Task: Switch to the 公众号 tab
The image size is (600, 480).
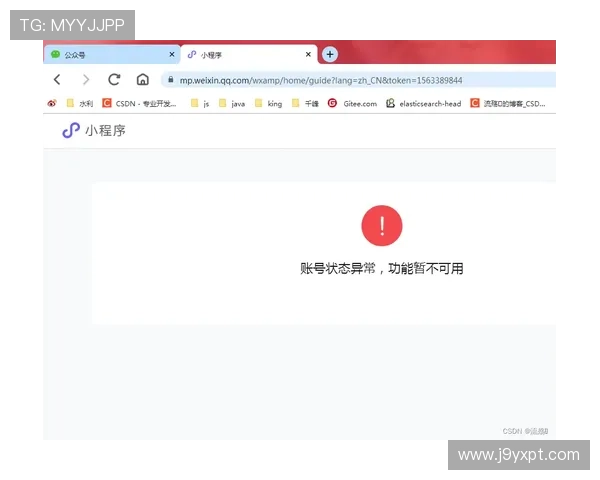Action: tap(111, 55)
